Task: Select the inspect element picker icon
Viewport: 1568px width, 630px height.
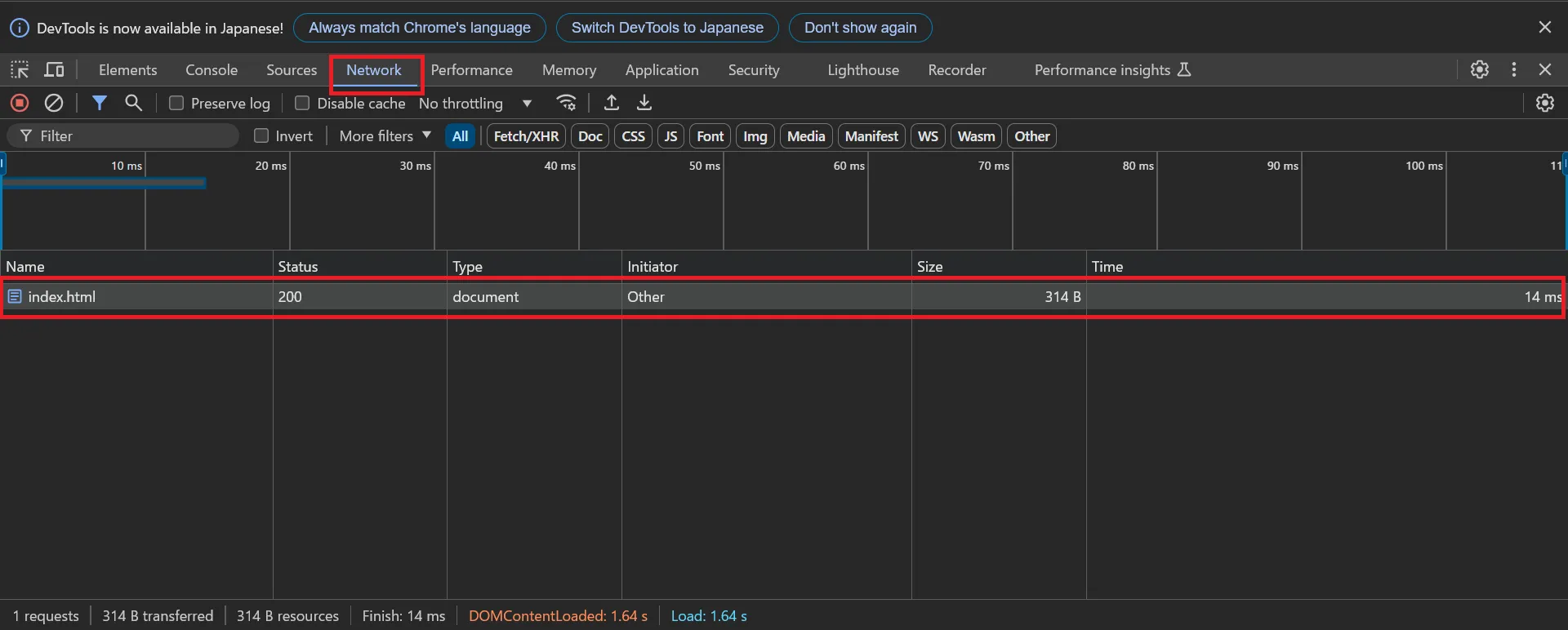Action: point(20,70)
